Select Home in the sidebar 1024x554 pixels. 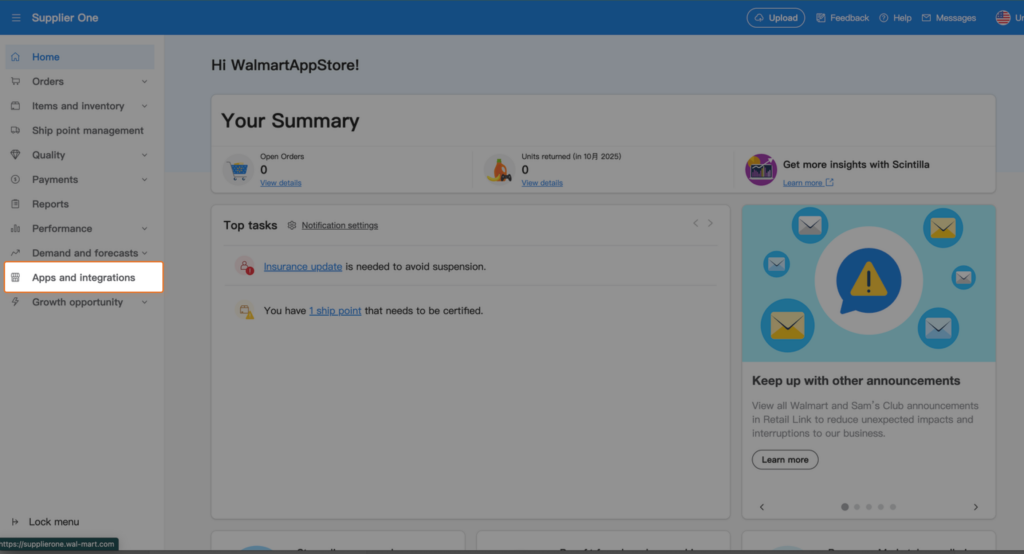tap(80, 57)
